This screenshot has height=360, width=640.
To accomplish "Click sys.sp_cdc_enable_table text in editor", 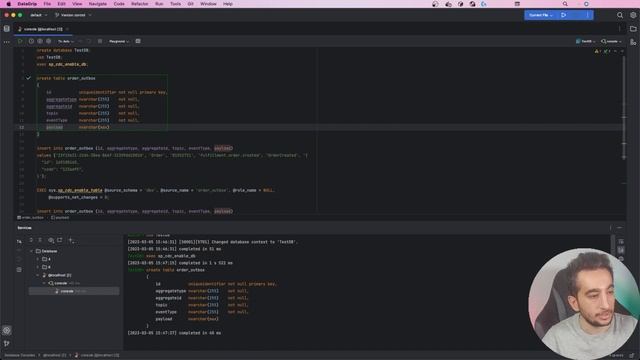I will point(76,190).
